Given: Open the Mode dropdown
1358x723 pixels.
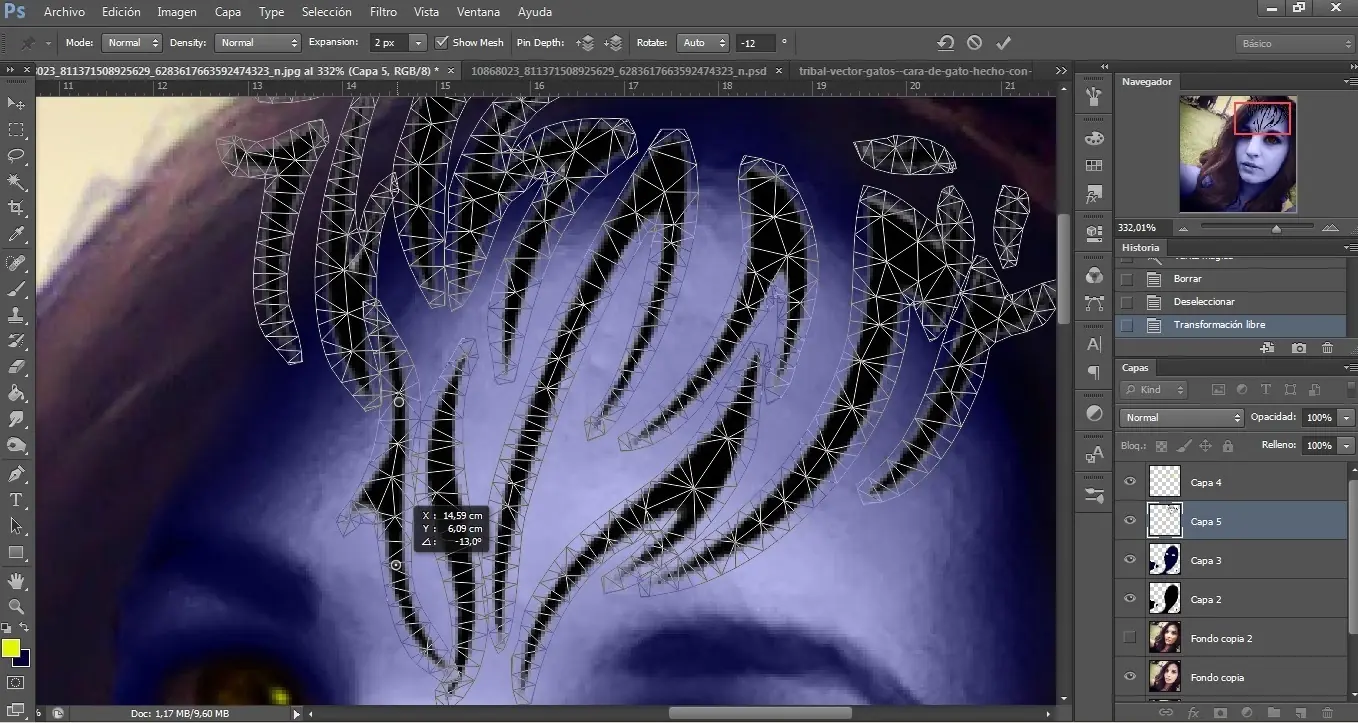Looking at the screenshot, I should [x=131, y=43].
